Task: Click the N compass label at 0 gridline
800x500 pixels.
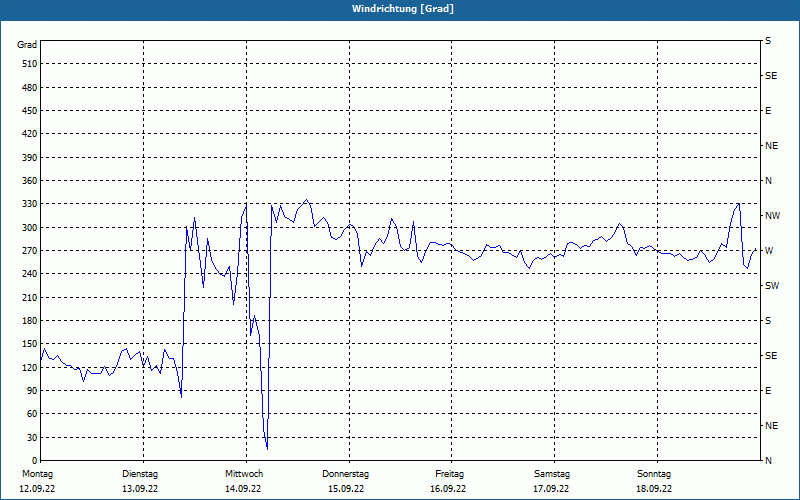Action: click(768, 461)
